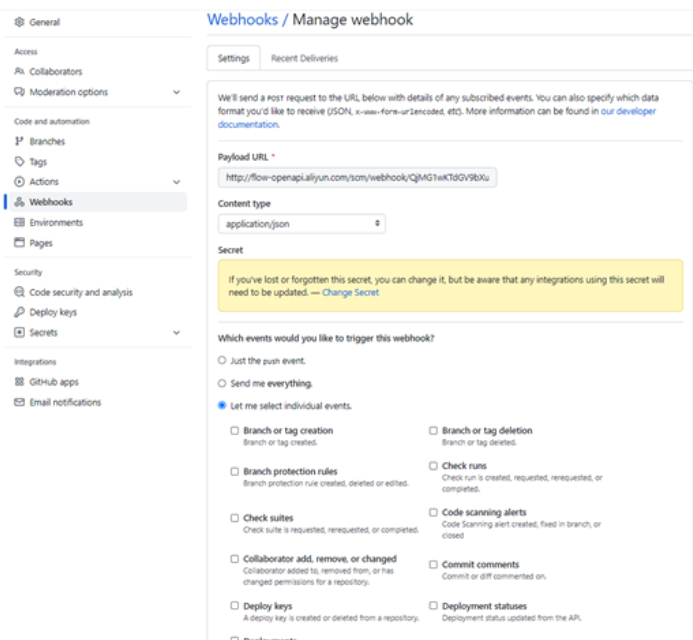Enable the 'Commit comments' event checkbox
The width and height of the screenshot is (693, 640).
tap(434, 564)
